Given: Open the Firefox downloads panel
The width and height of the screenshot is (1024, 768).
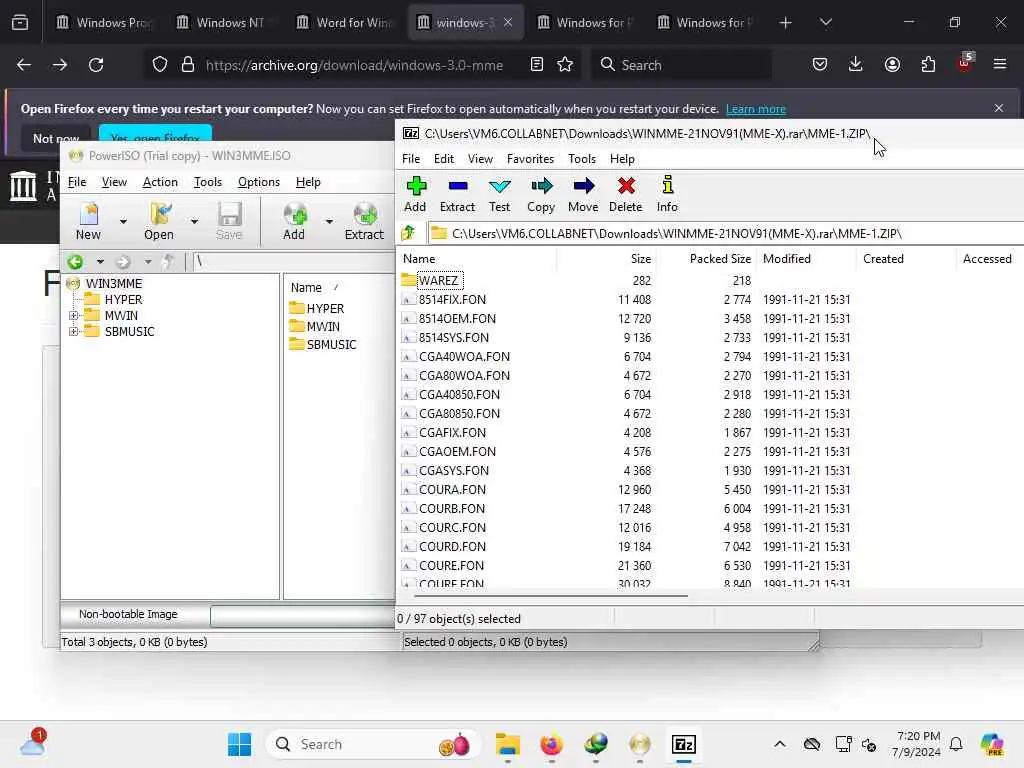Looking at the screenshot, I should coord(856,65).
